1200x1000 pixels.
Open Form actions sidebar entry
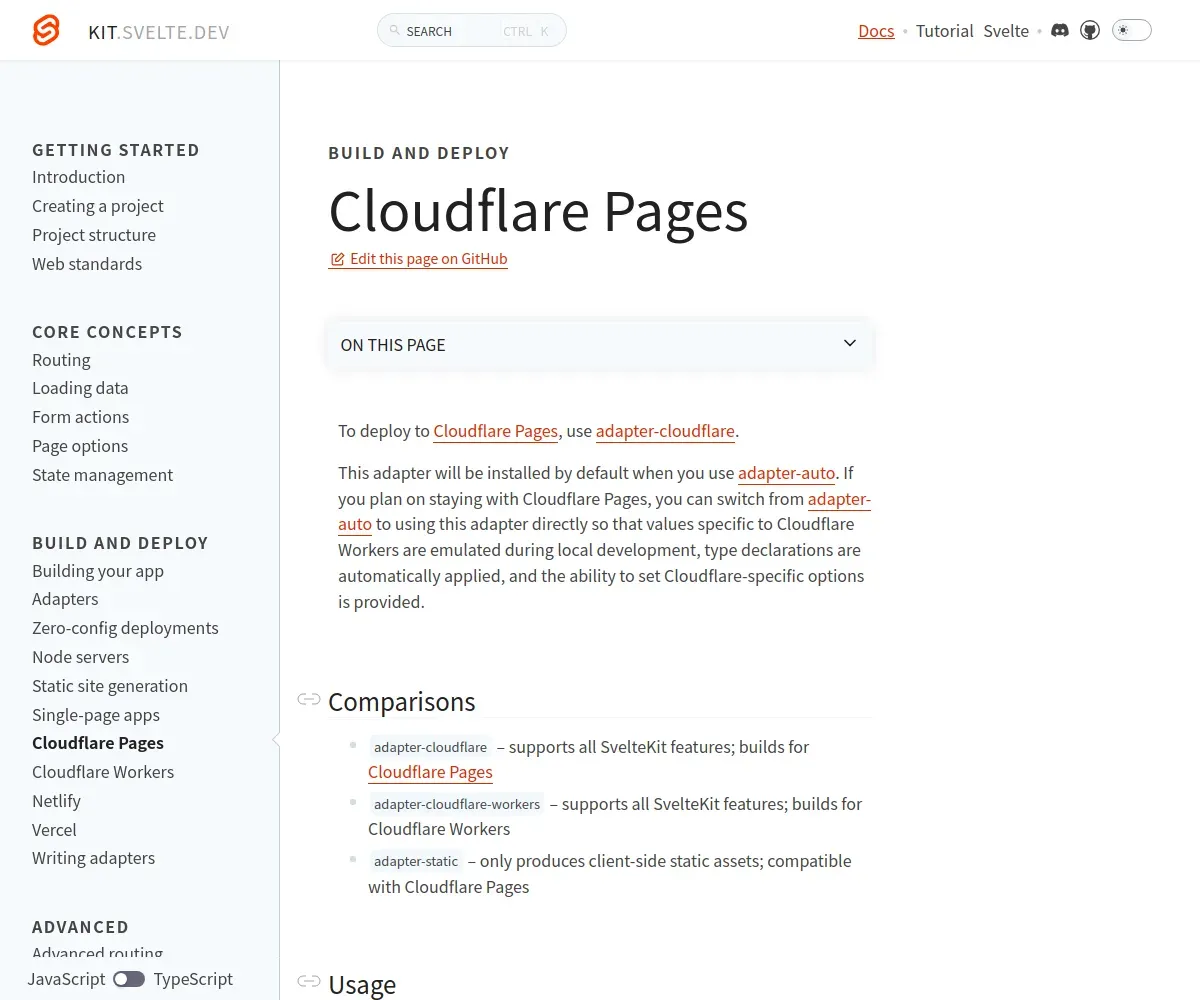(80, 417)
